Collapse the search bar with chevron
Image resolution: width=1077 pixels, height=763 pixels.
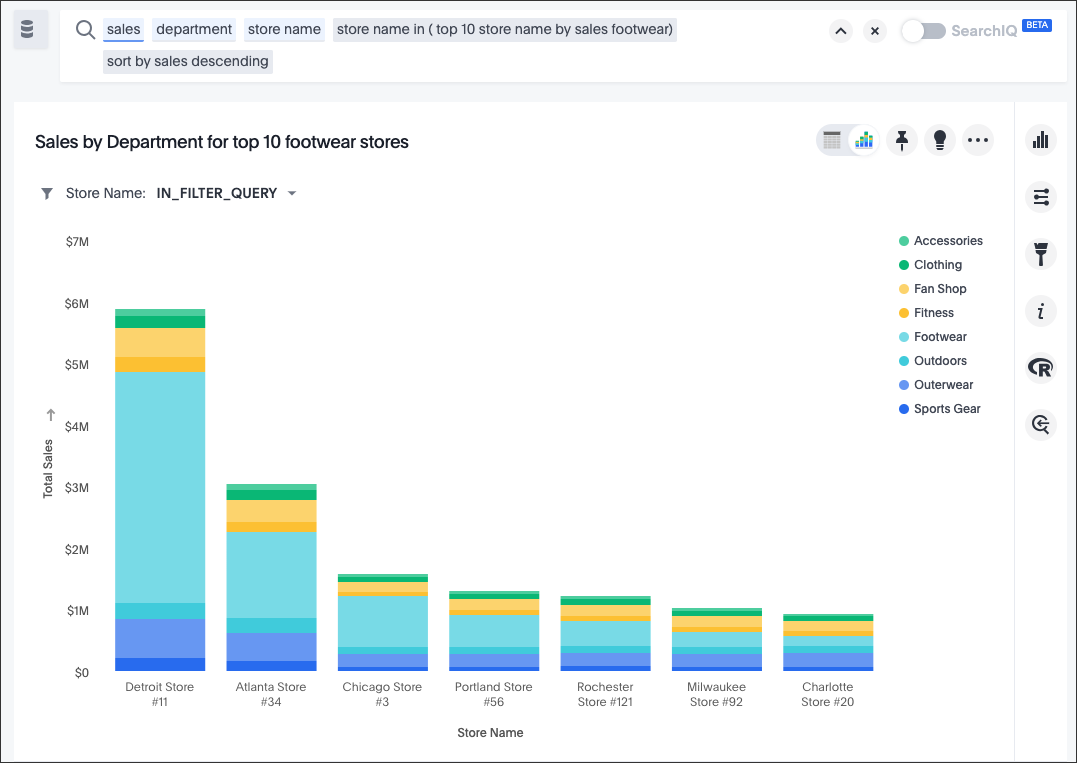(x=841, y=31)
